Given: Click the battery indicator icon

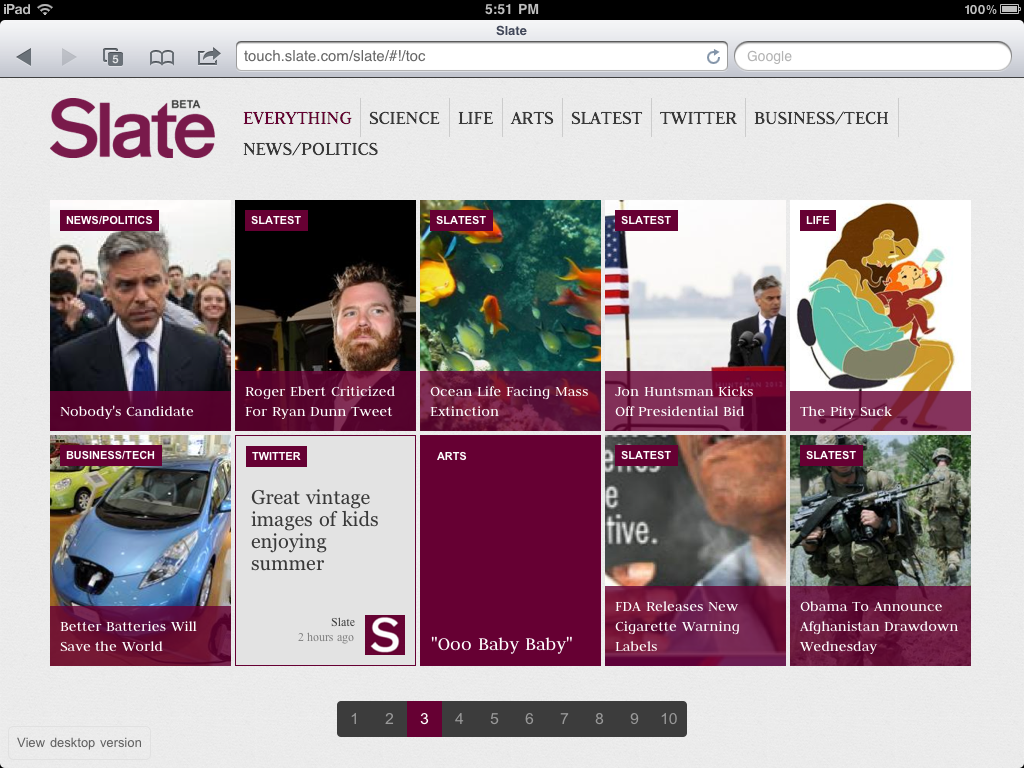Looking at the screenshot, I should 1009,9.
